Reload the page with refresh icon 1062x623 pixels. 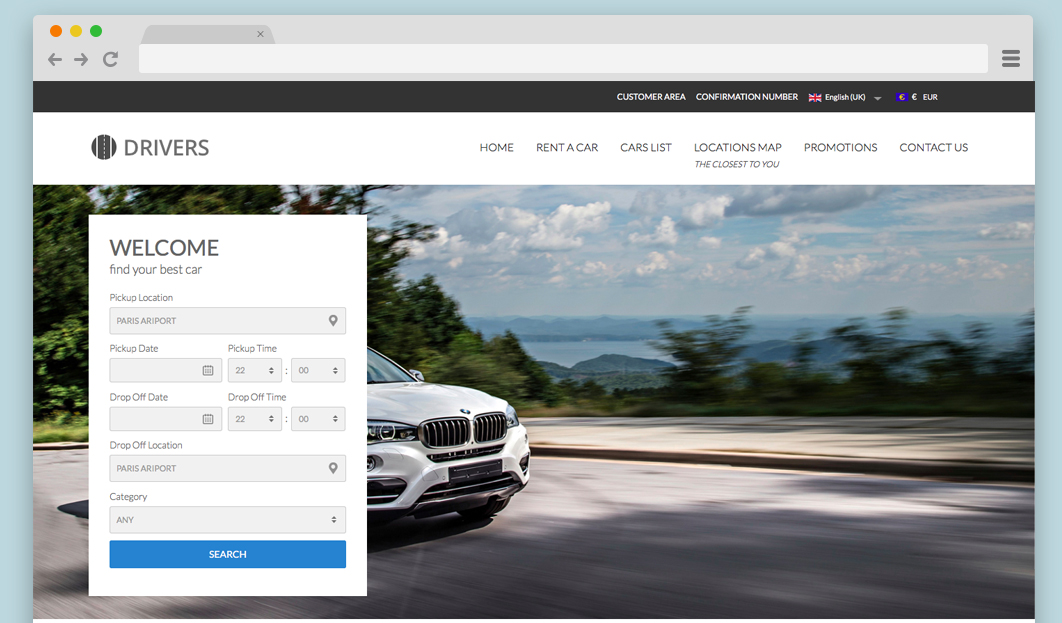110,60
